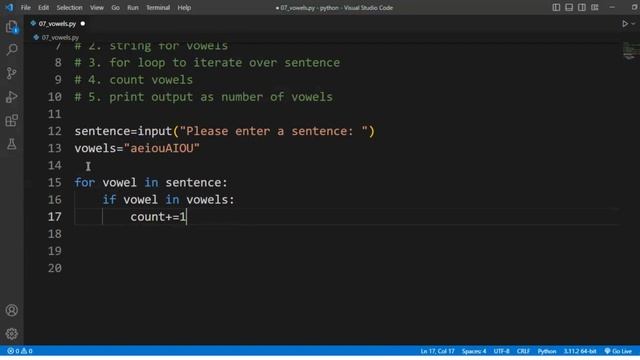Select Python language mode in status bar
Screen dimensions: 640x360
click(x=547, y=351)
